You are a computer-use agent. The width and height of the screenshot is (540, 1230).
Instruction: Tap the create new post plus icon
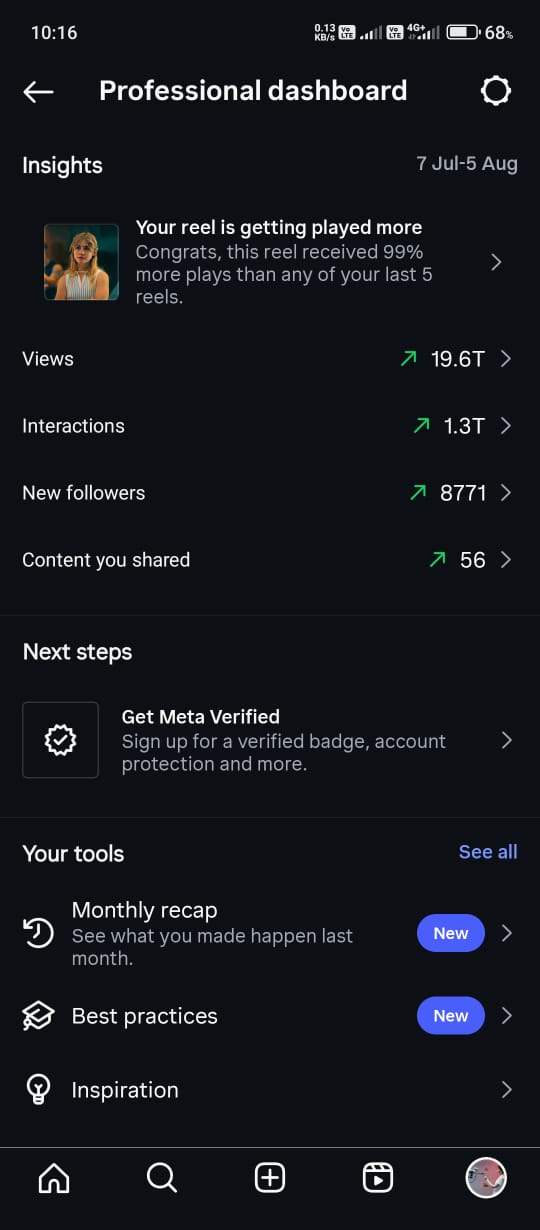pyautogui.click(x=270, y=1179)
